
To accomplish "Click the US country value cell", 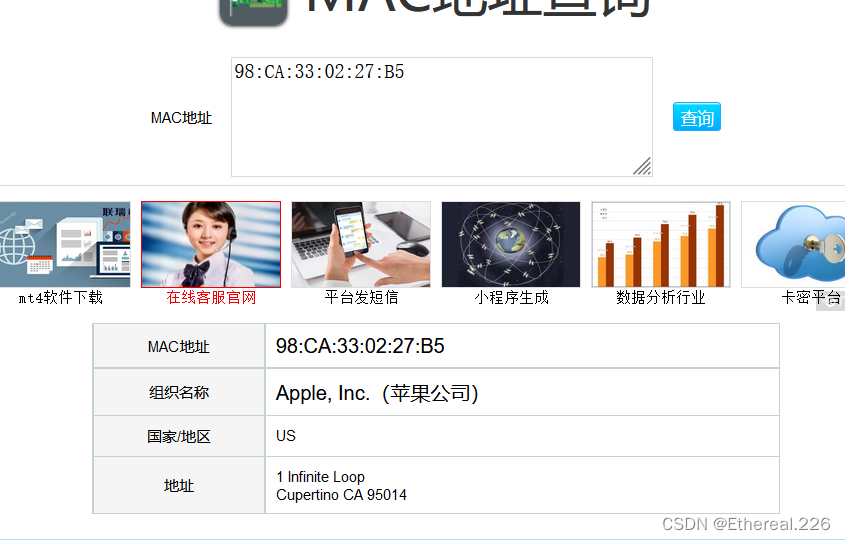I will [522, 436].
